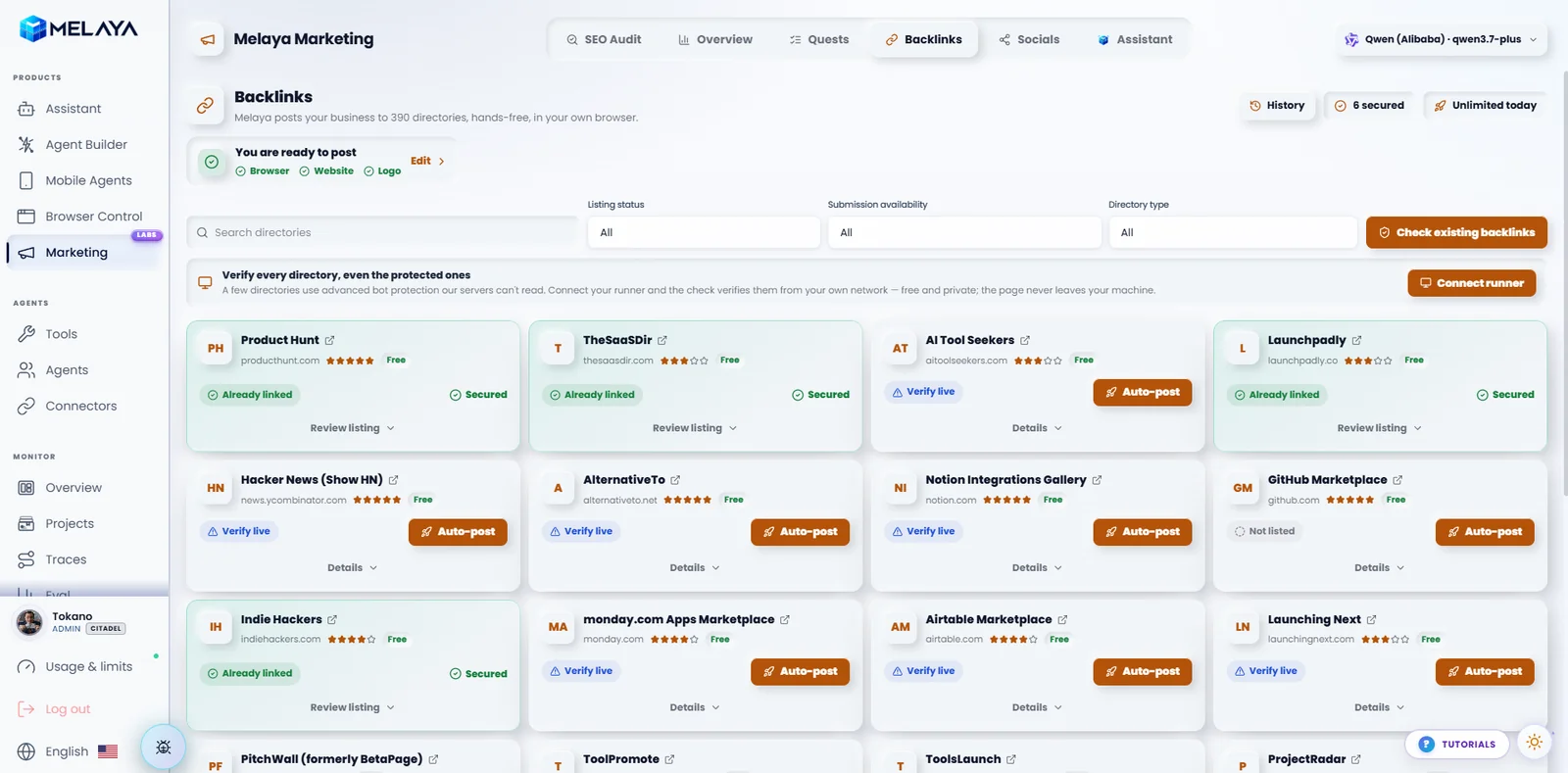Click the Melaya logo
The width and height of the screenshot is (1568, 773).
[78, 28]
